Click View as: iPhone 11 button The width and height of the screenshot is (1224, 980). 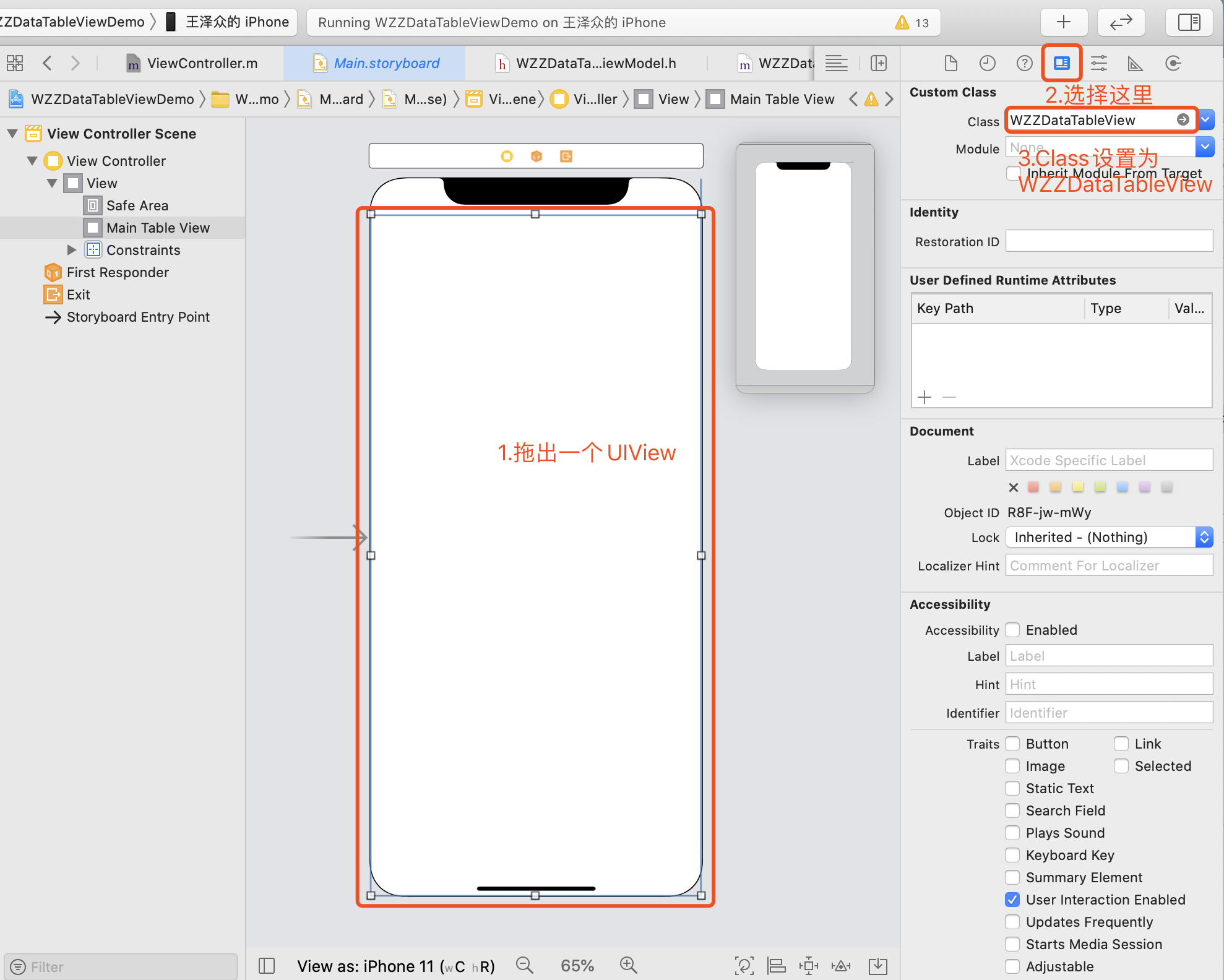[395, 966]
